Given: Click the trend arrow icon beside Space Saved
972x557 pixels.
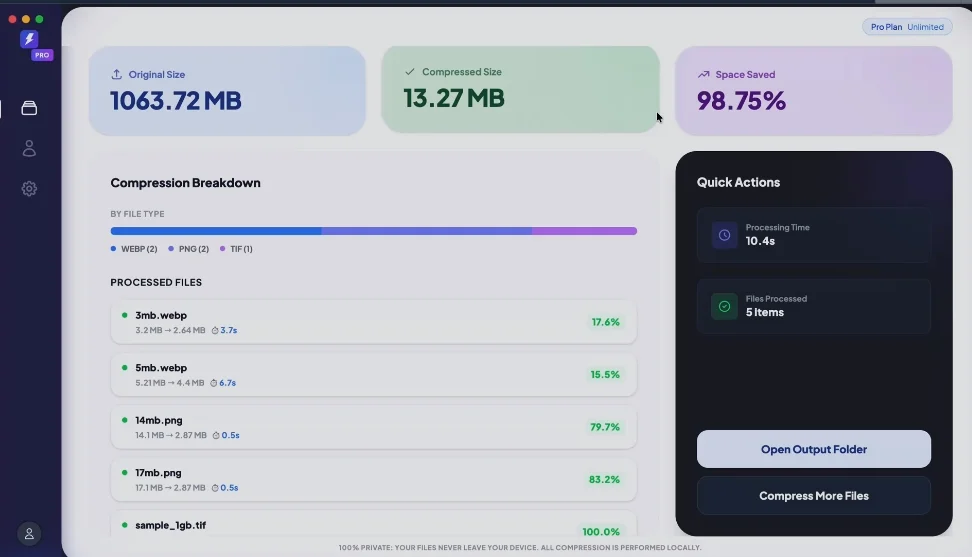Looking at the screenshot, I should pyautogui.click(x=704, y=74).
